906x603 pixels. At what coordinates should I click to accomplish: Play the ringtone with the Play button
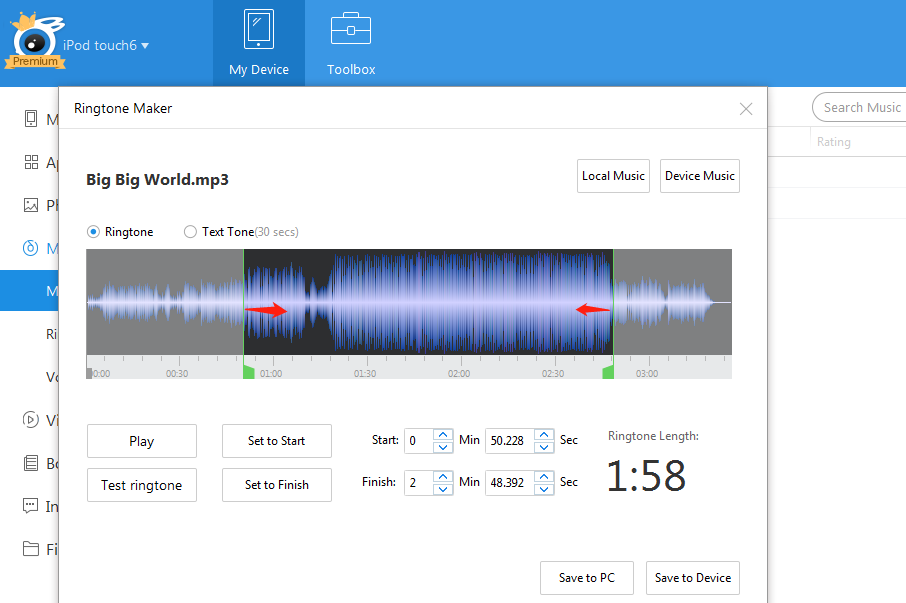(141, 441)
